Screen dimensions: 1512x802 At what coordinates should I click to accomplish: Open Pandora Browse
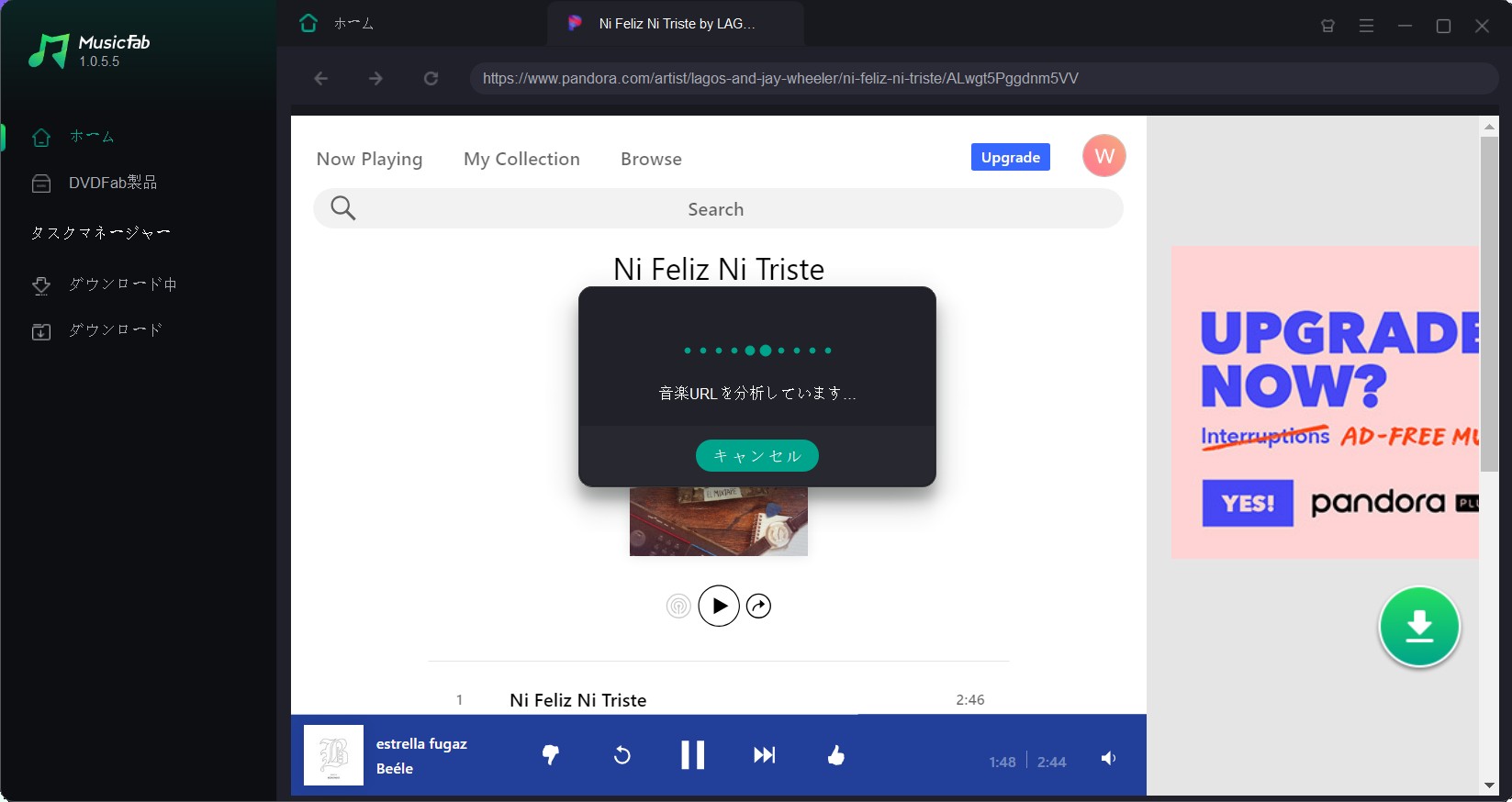pyautogui.click(x=651, y=159)
